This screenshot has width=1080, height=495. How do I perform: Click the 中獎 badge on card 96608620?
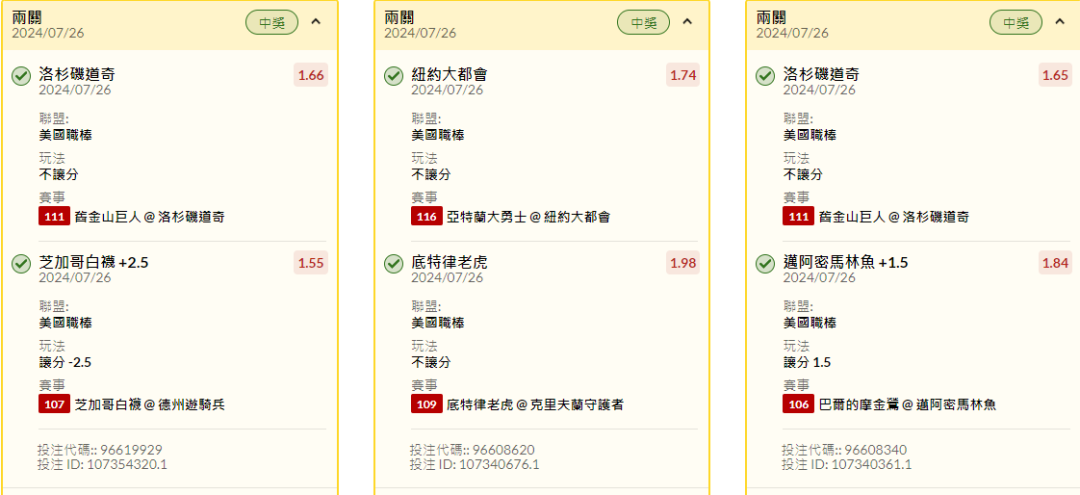coord(643,22)
